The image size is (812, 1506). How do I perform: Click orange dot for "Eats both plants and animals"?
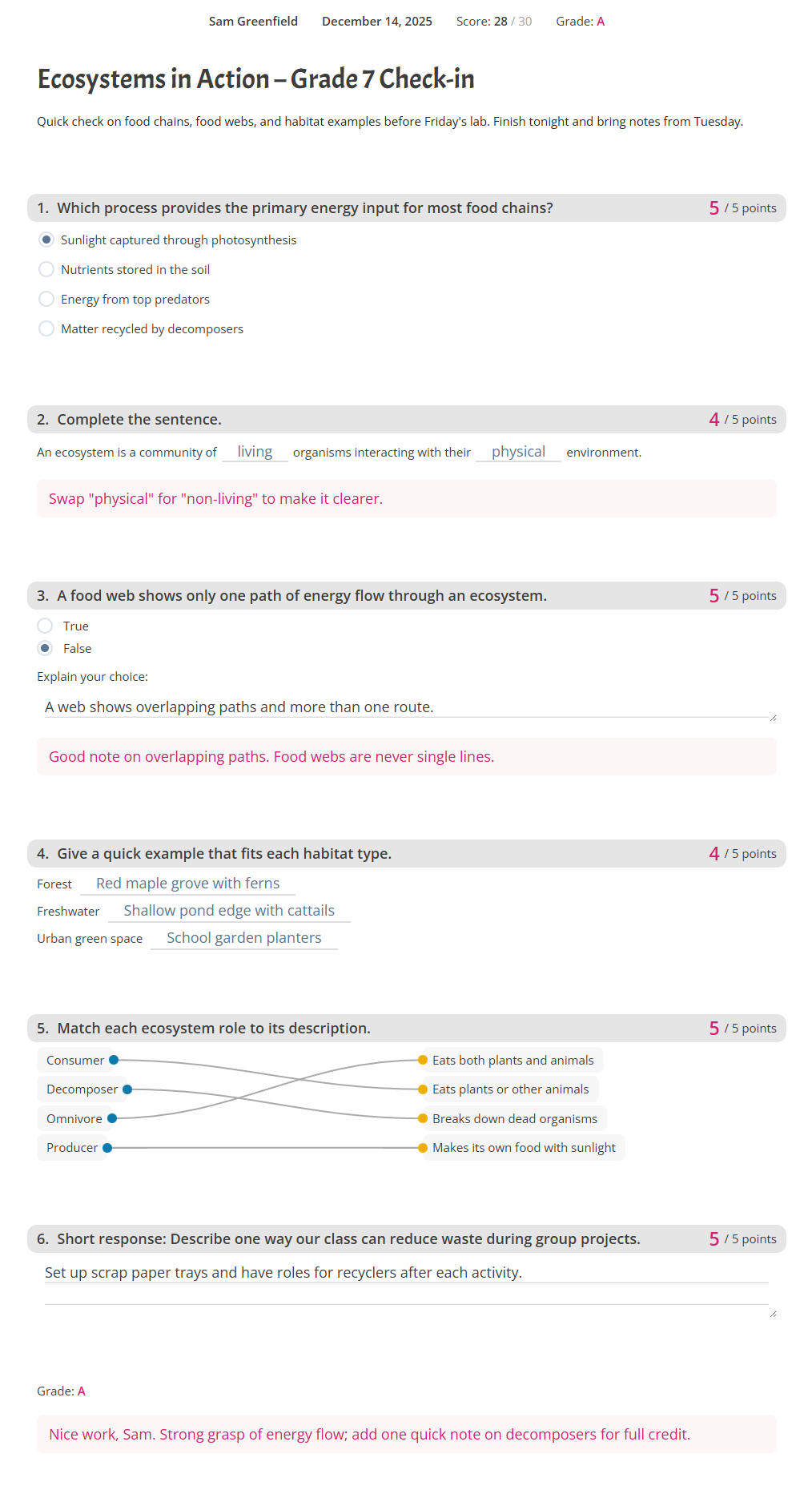[x=423, y=1060]
